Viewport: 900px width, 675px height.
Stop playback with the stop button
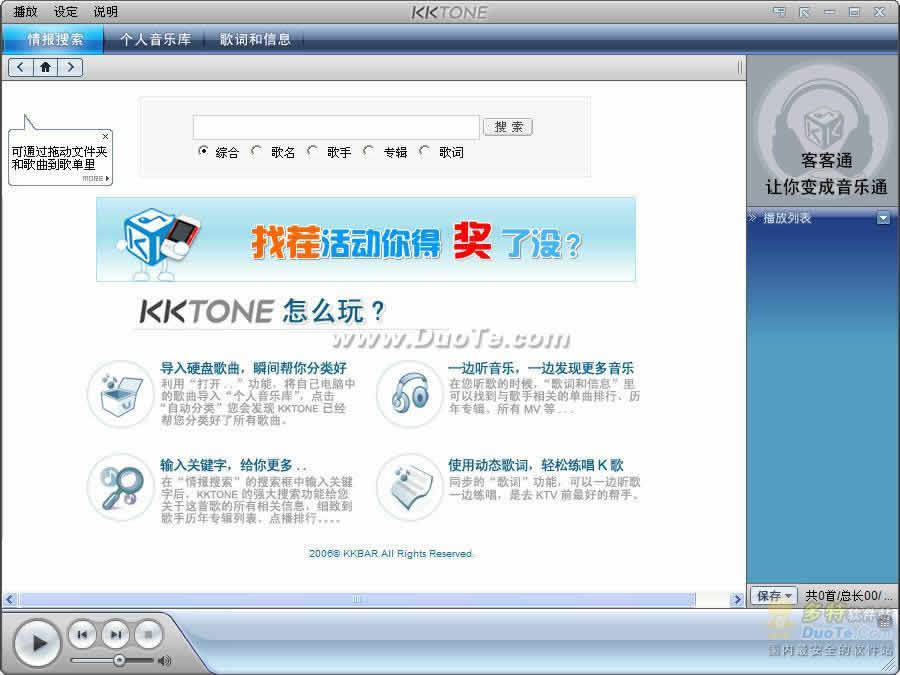point(149,634)
